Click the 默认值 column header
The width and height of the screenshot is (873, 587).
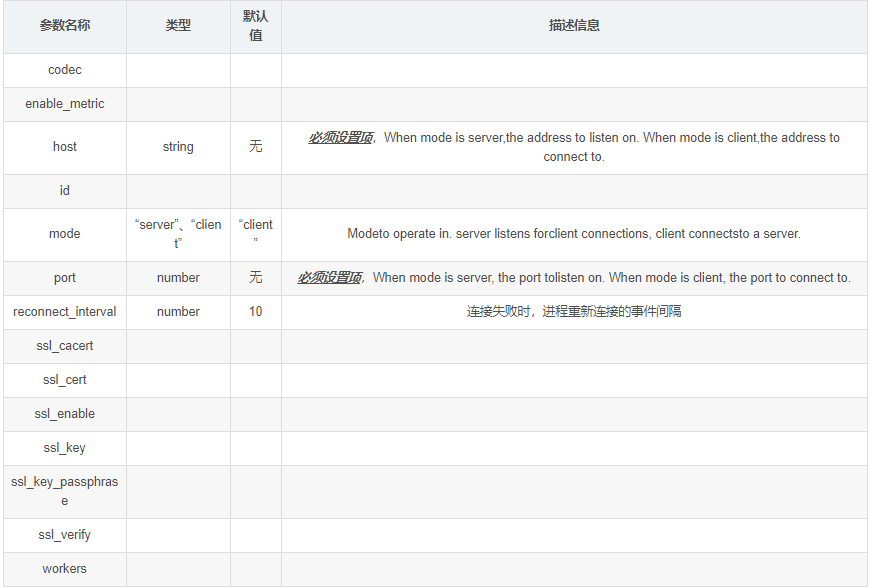tap(256, 26)
